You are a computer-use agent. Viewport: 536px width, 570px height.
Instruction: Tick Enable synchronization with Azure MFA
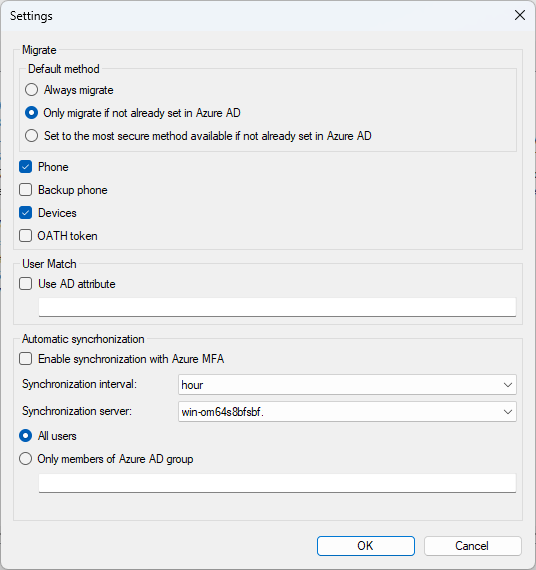click(25, 359)
